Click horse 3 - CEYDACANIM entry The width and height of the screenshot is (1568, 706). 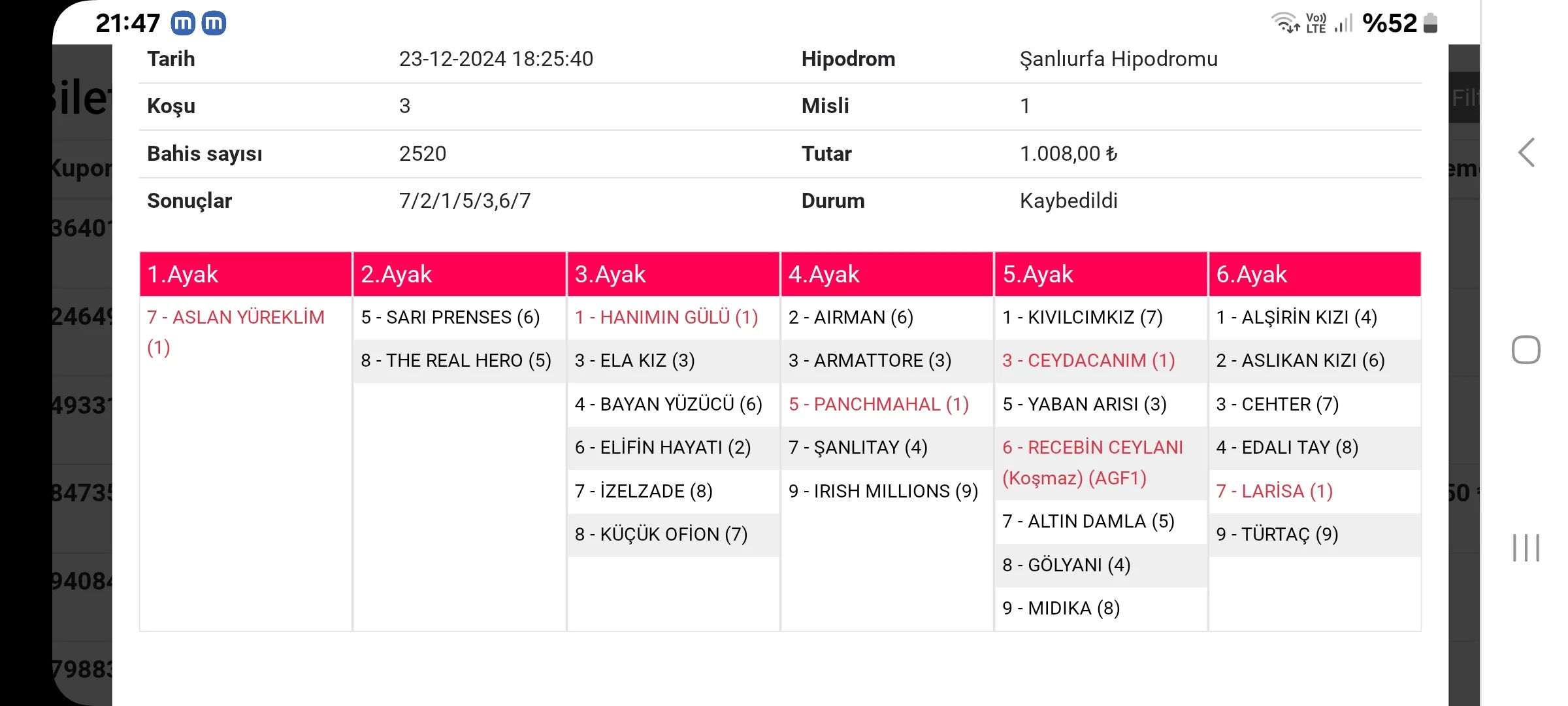(1088, 361)
